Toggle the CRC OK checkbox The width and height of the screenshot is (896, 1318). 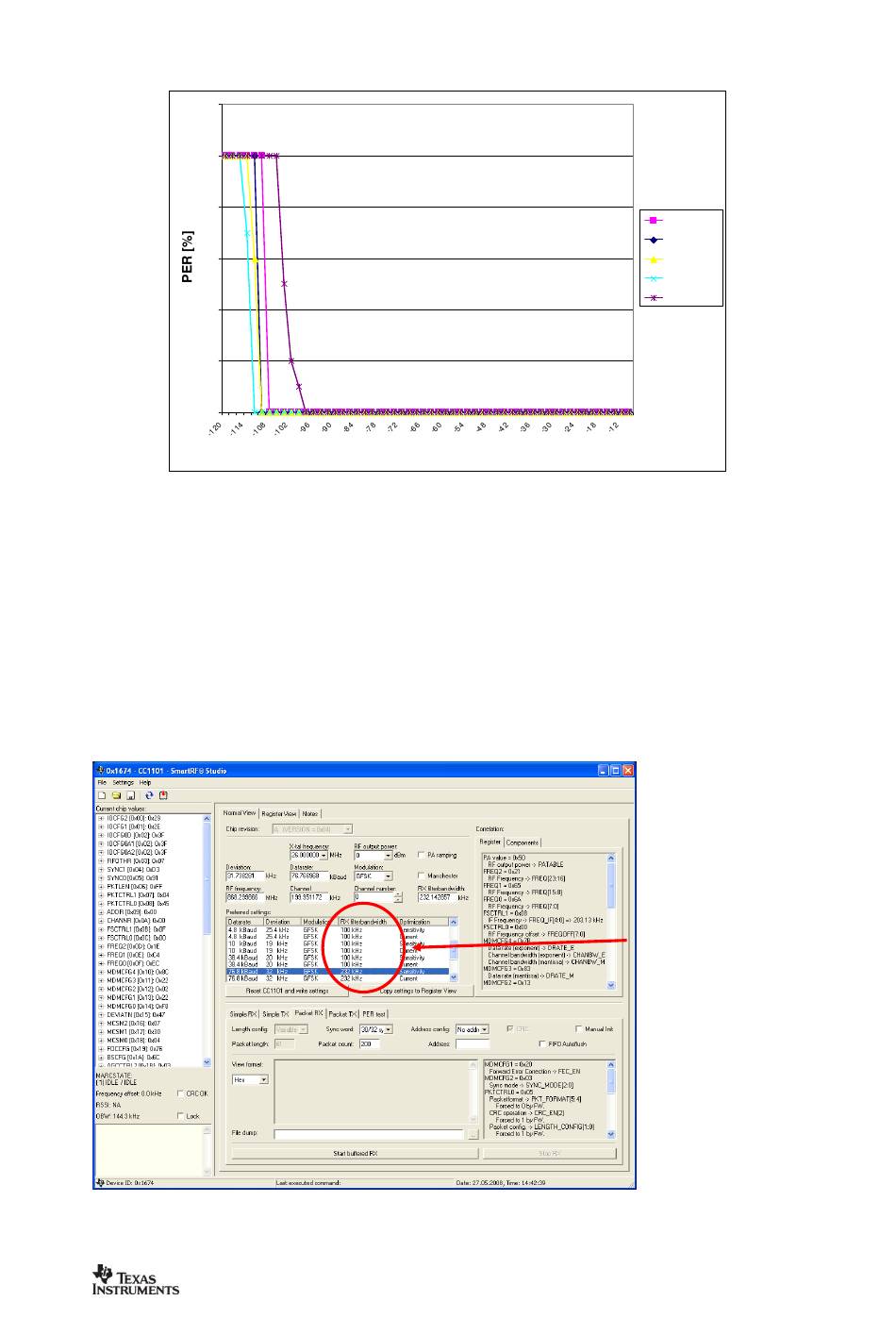click(180, 1093)
